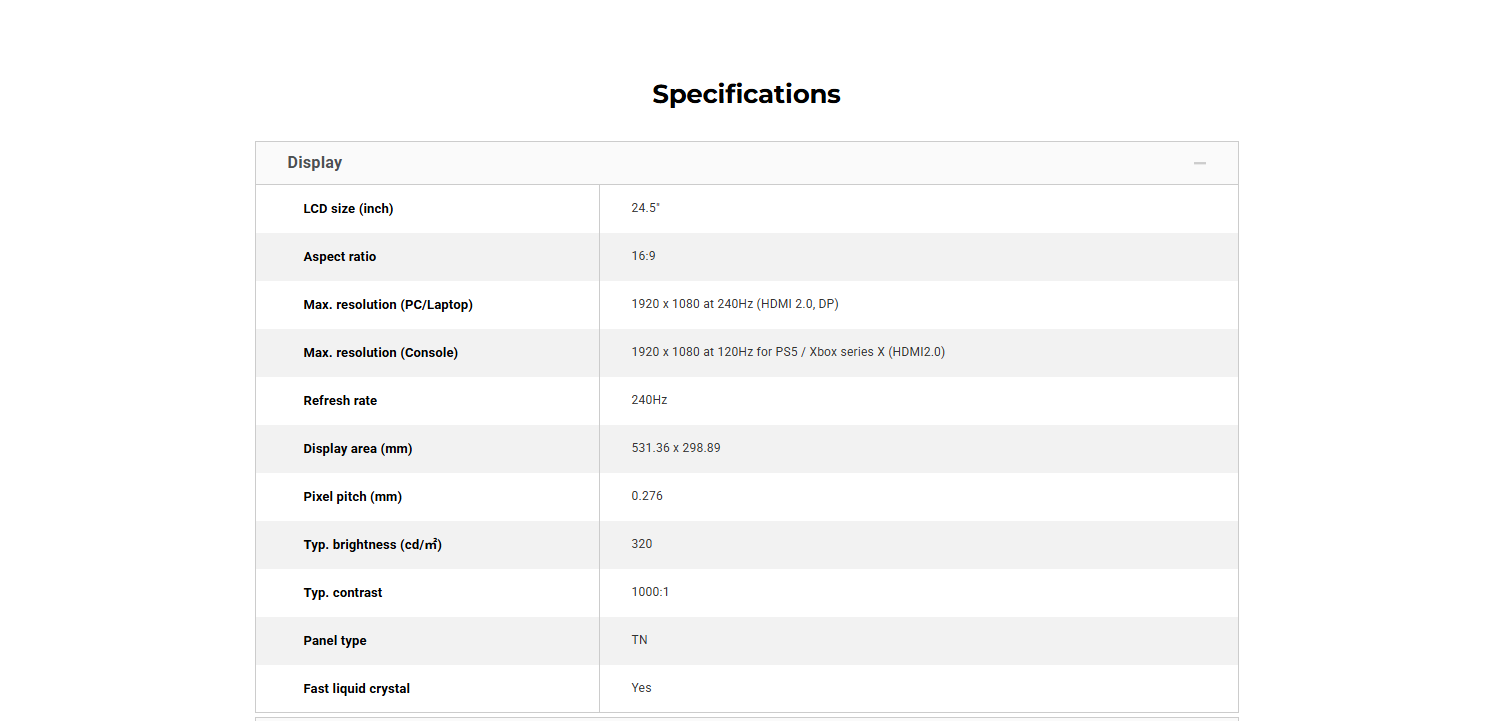The height and width of the screenshot is (721, 1485).
Task: Select the Pixel pitch (mm) label
Action: pyautogui.click(x=352, y=497)
